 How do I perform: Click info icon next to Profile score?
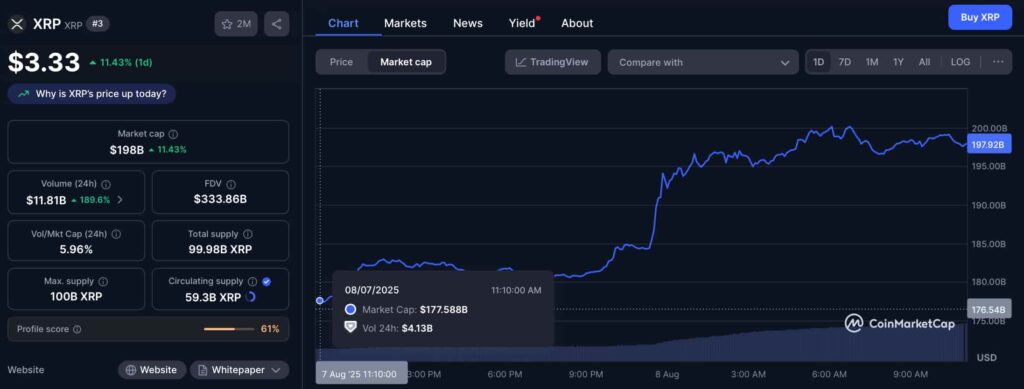pos(77,330)
